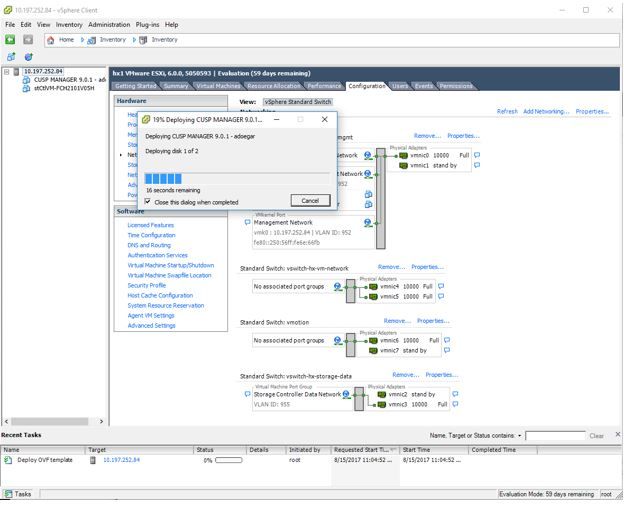Open the Security Profile link
The height and width of the screenshot is (505, 624).
(146, 285)
